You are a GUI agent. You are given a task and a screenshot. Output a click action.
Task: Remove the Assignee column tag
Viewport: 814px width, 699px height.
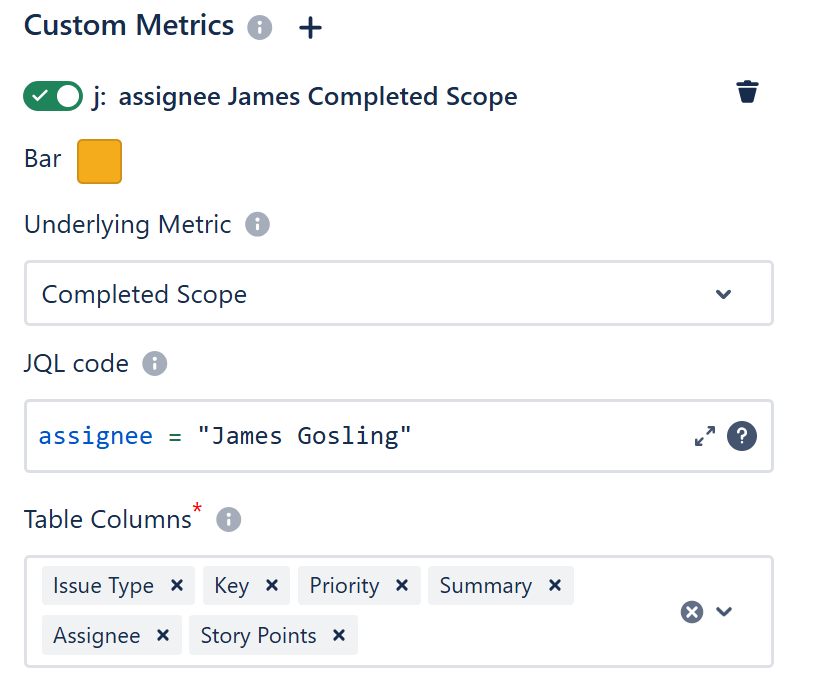(163, 636)
